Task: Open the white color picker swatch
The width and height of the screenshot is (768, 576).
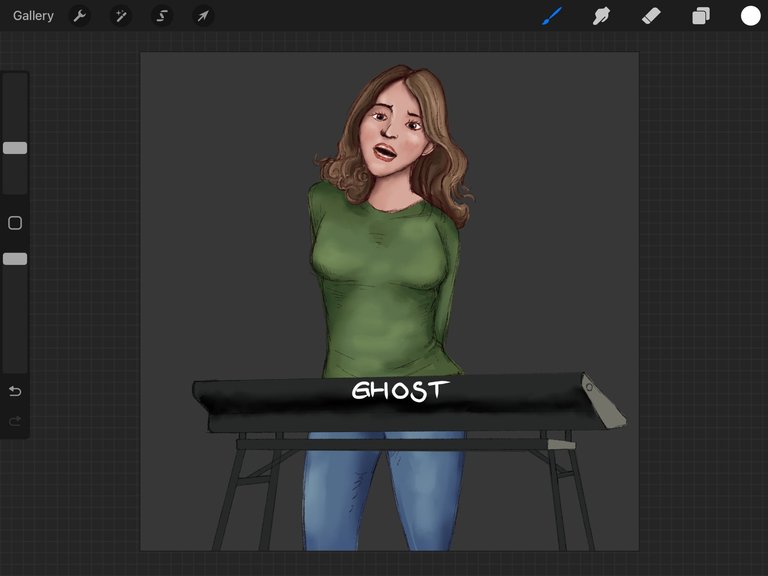Action: (750, 16)
